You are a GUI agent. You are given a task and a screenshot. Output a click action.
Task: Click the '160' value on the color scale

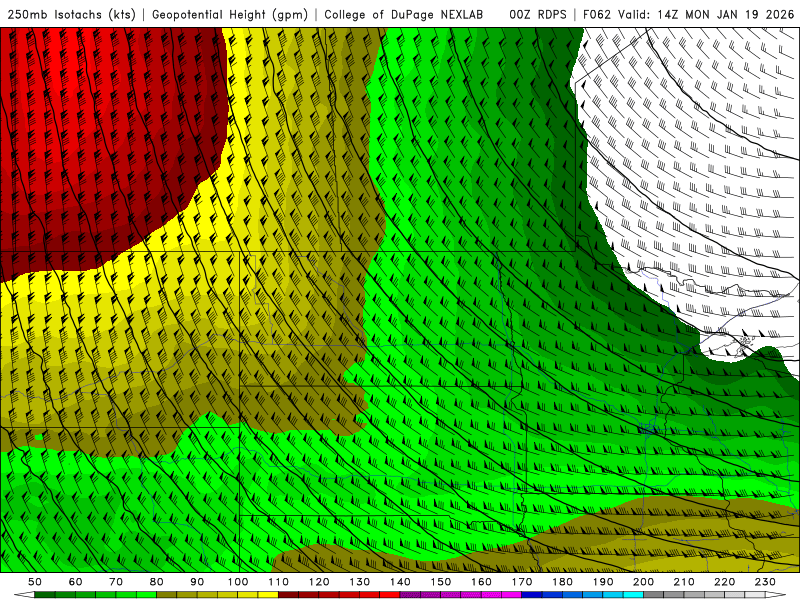coord(481,582)
